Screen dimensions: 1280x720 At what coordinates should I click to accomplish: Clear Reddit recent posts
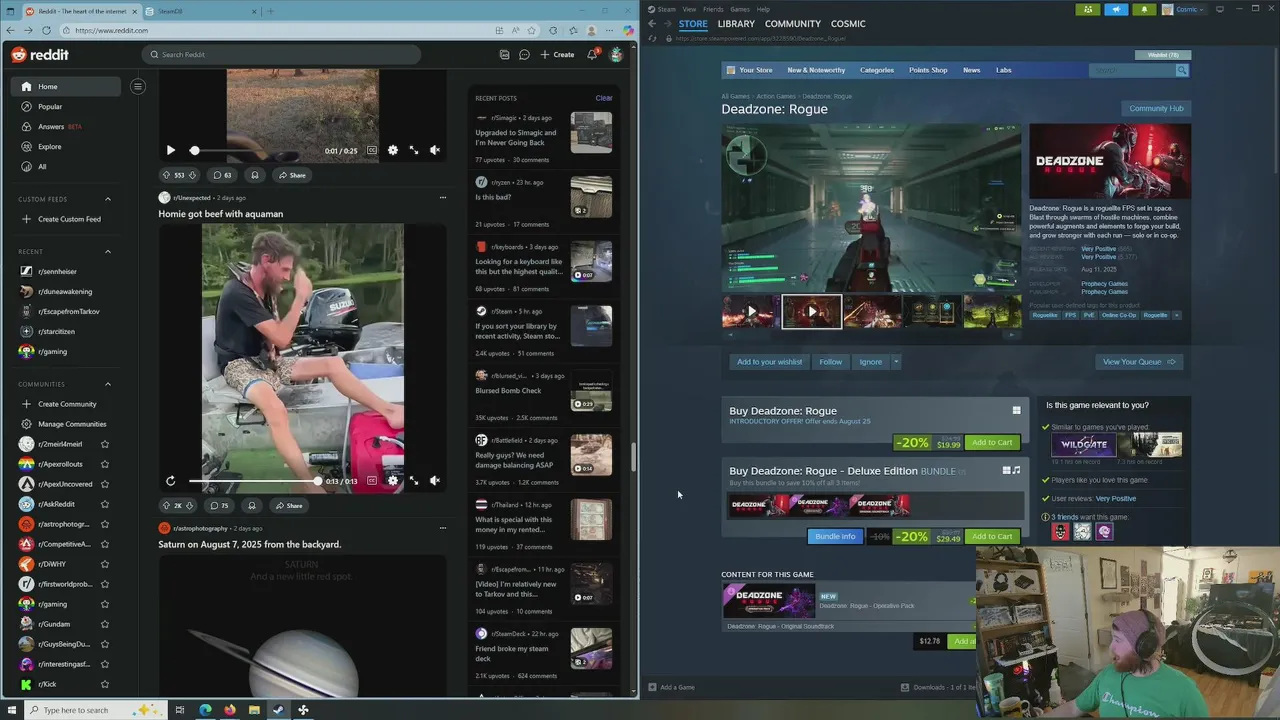pos(604,98)
